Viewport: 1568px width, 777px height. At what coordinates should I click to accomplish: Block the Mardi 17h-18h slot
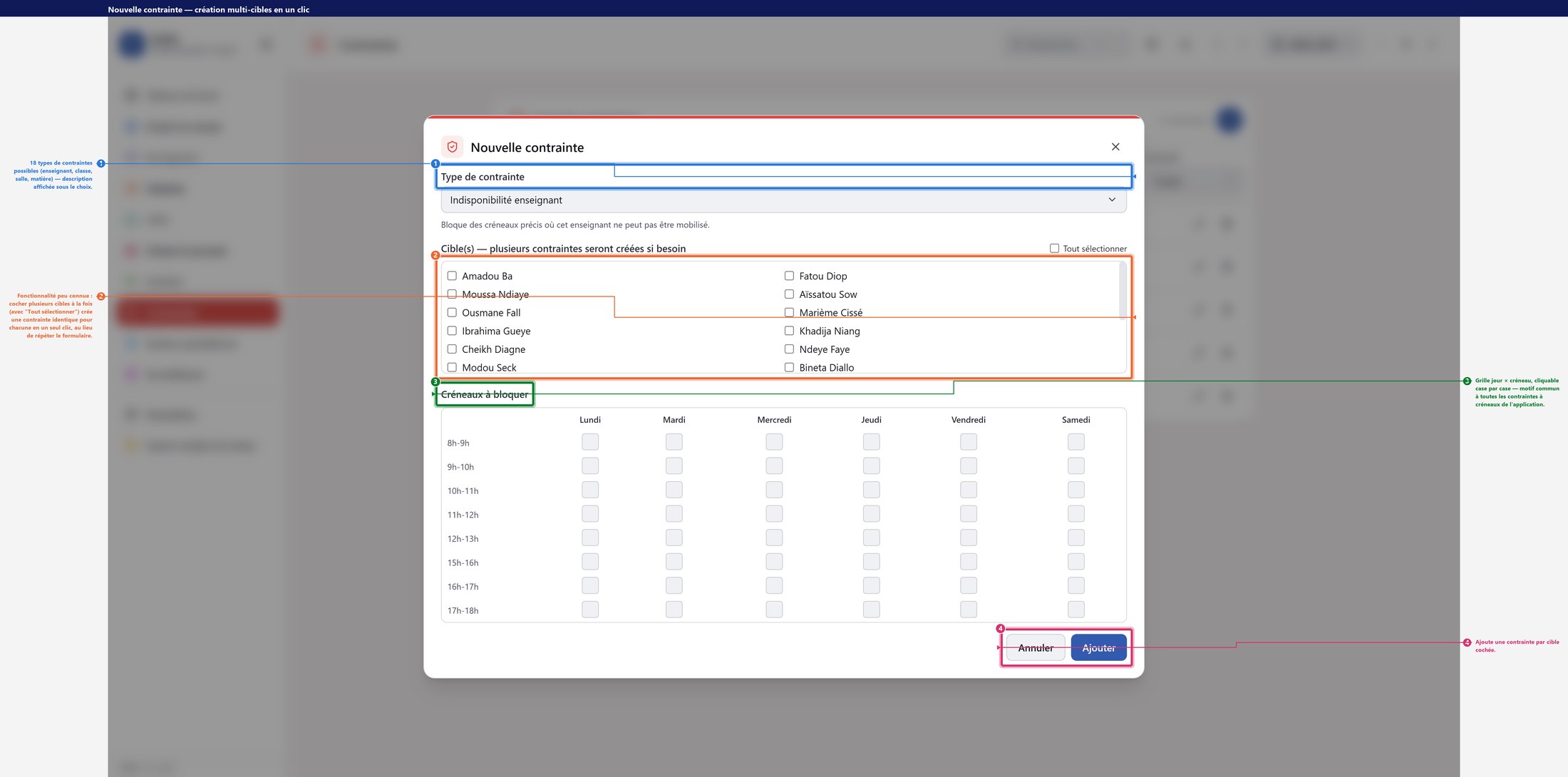[674, 609]
